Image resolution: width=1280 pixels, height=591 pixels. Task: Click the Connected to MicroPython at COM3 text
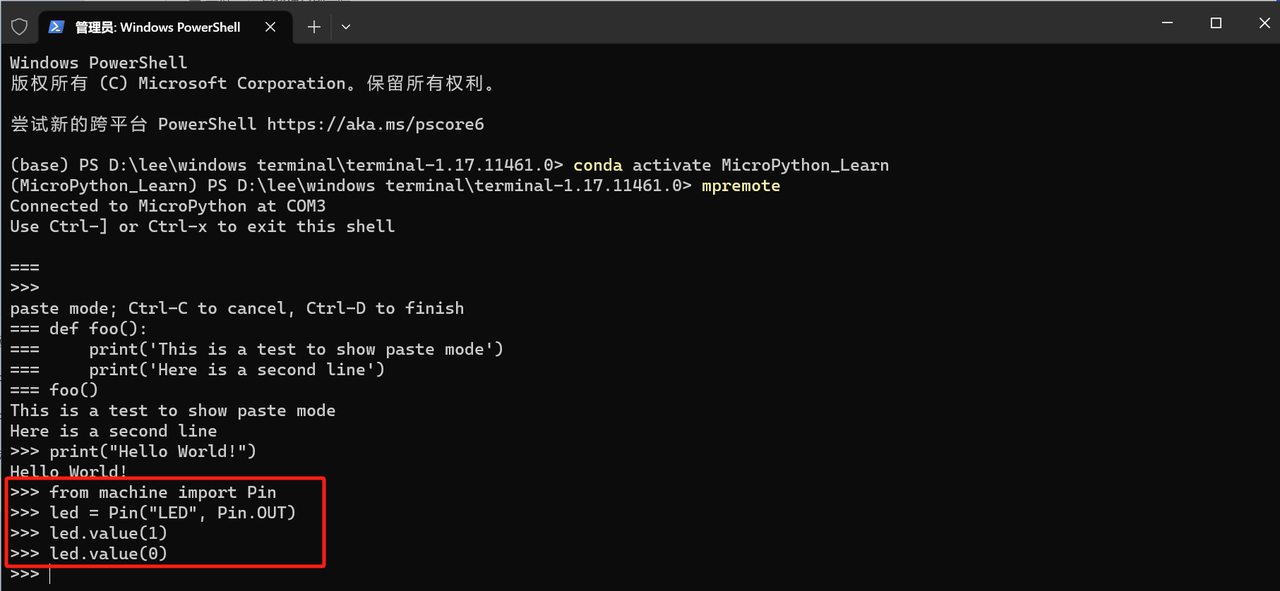point(168,206)
